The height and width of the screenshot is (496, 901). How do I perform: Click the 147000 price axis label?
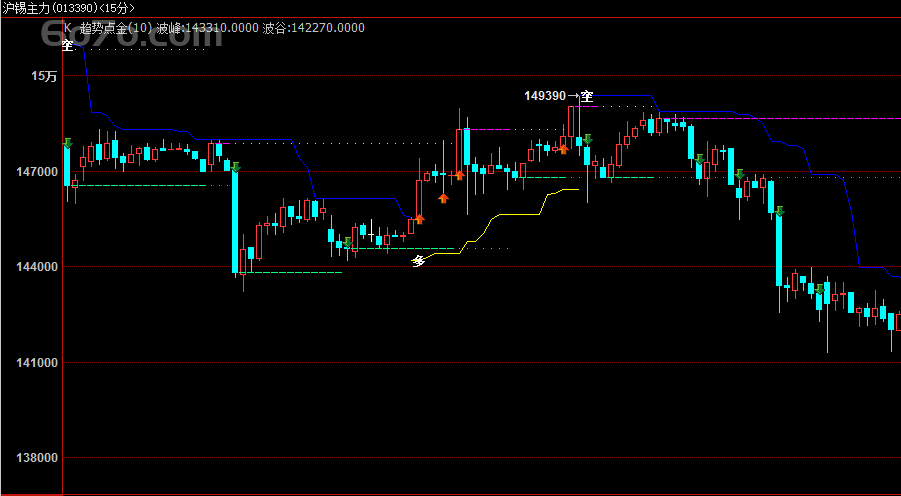click(x=36, y=171)
